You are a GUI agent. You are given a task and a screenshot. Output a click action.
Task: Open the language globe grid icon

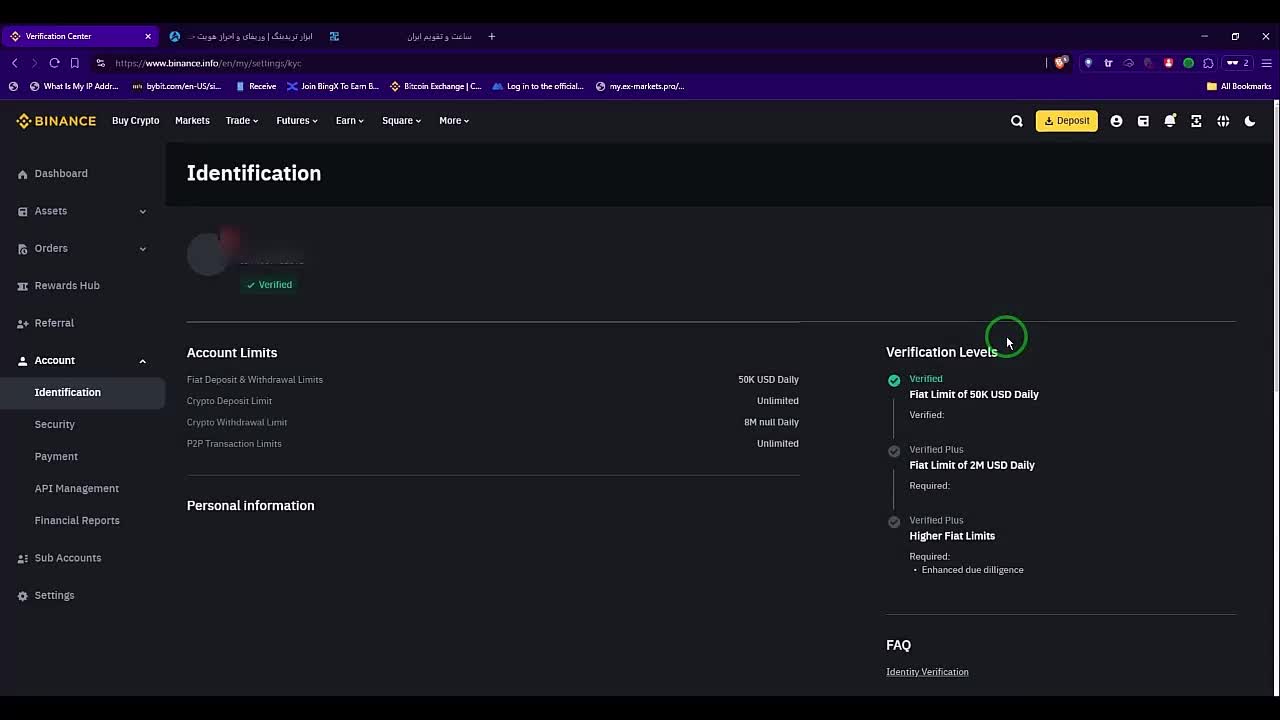tap(1223, 121)
